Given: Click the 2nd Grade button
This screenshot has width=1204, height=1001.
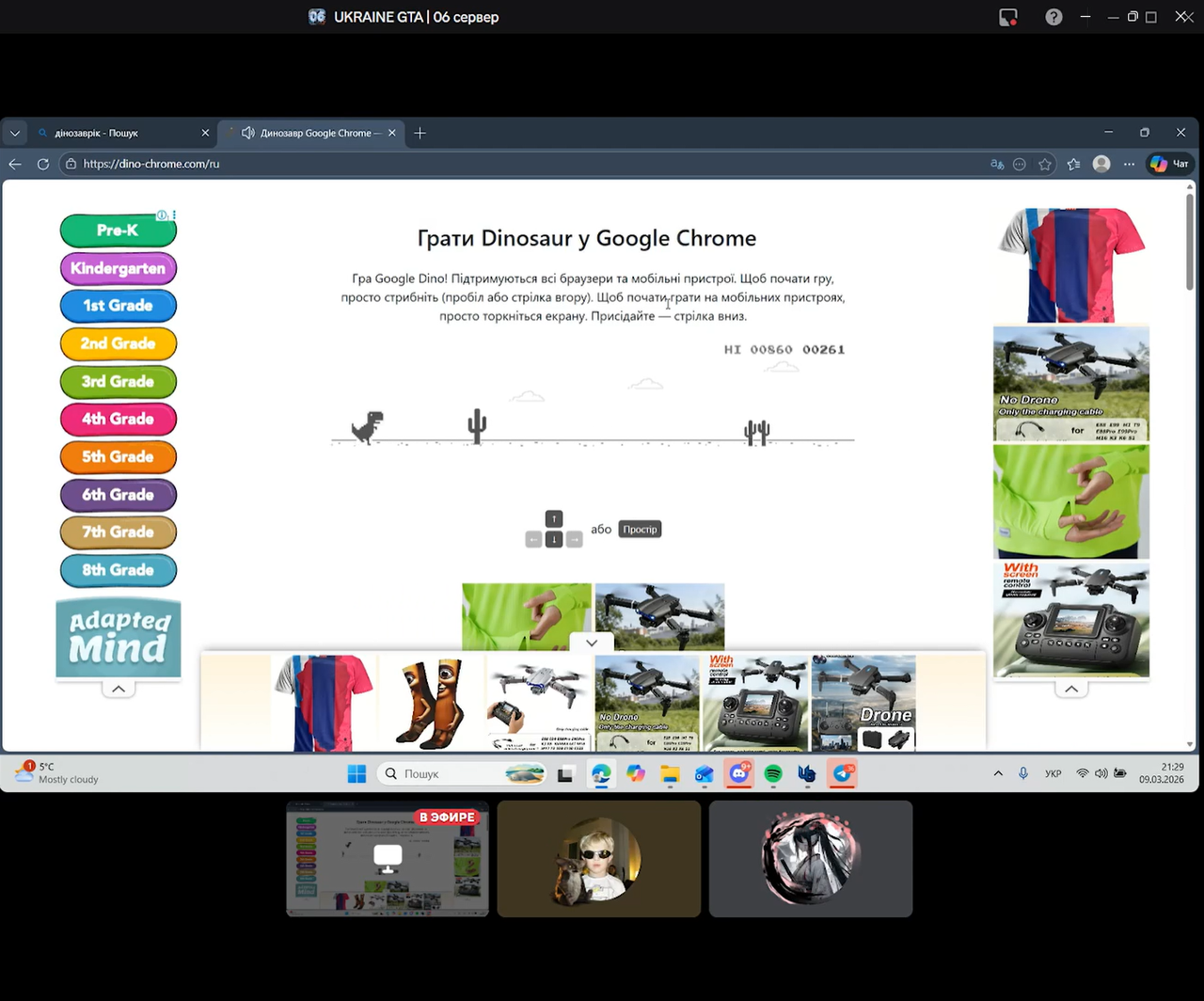Looking at the screenshot, I should click(119, 343).
